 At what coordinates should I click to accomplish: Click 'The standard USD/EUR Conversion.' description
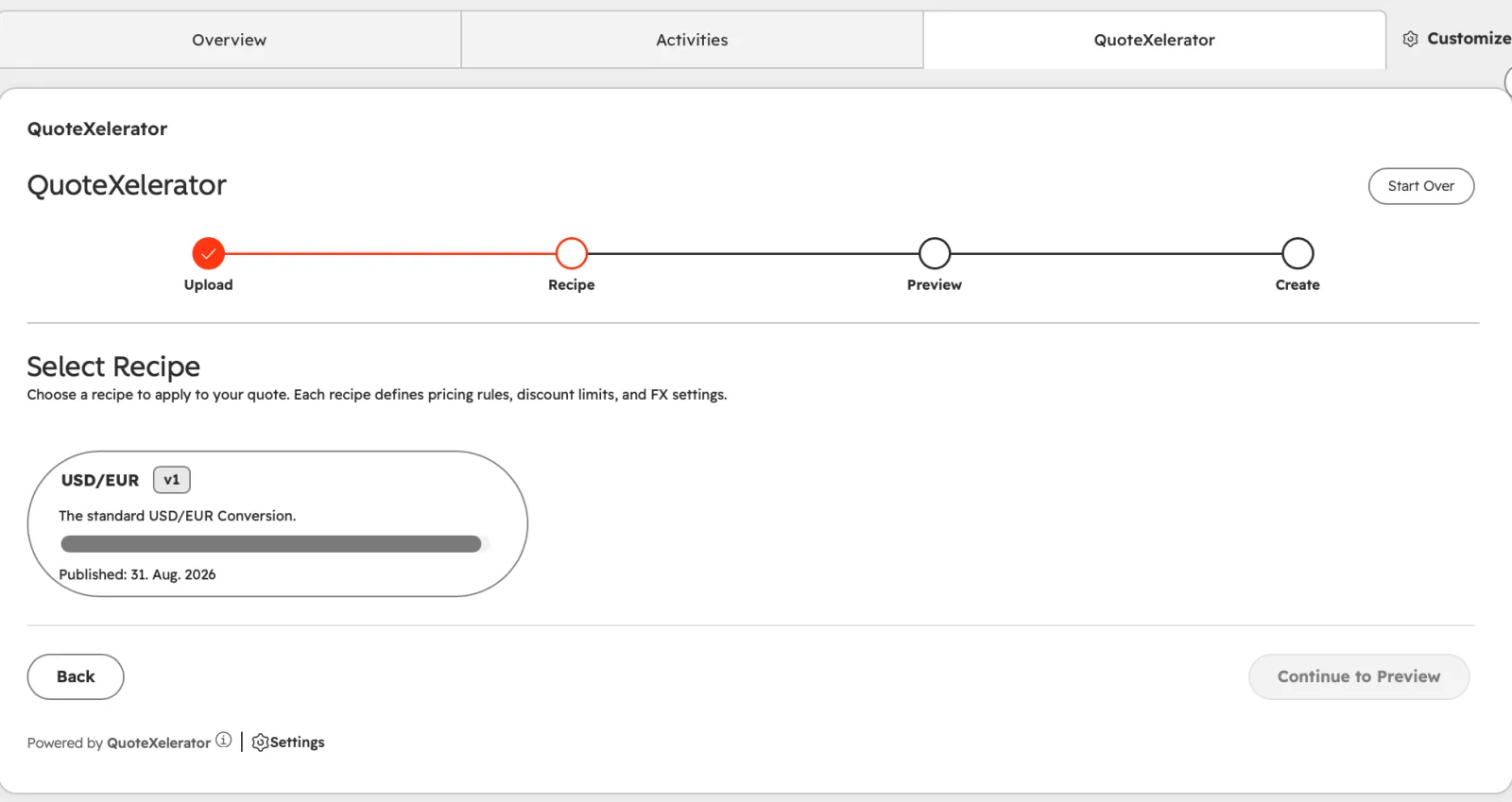[178, 516]
